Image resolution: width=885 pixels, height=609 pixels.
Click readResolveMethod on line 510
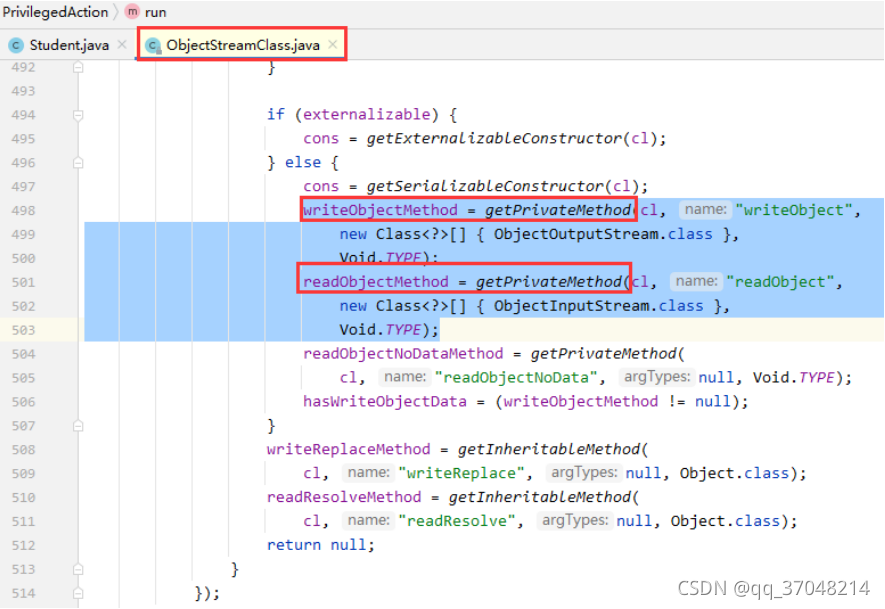pos(344,497)
